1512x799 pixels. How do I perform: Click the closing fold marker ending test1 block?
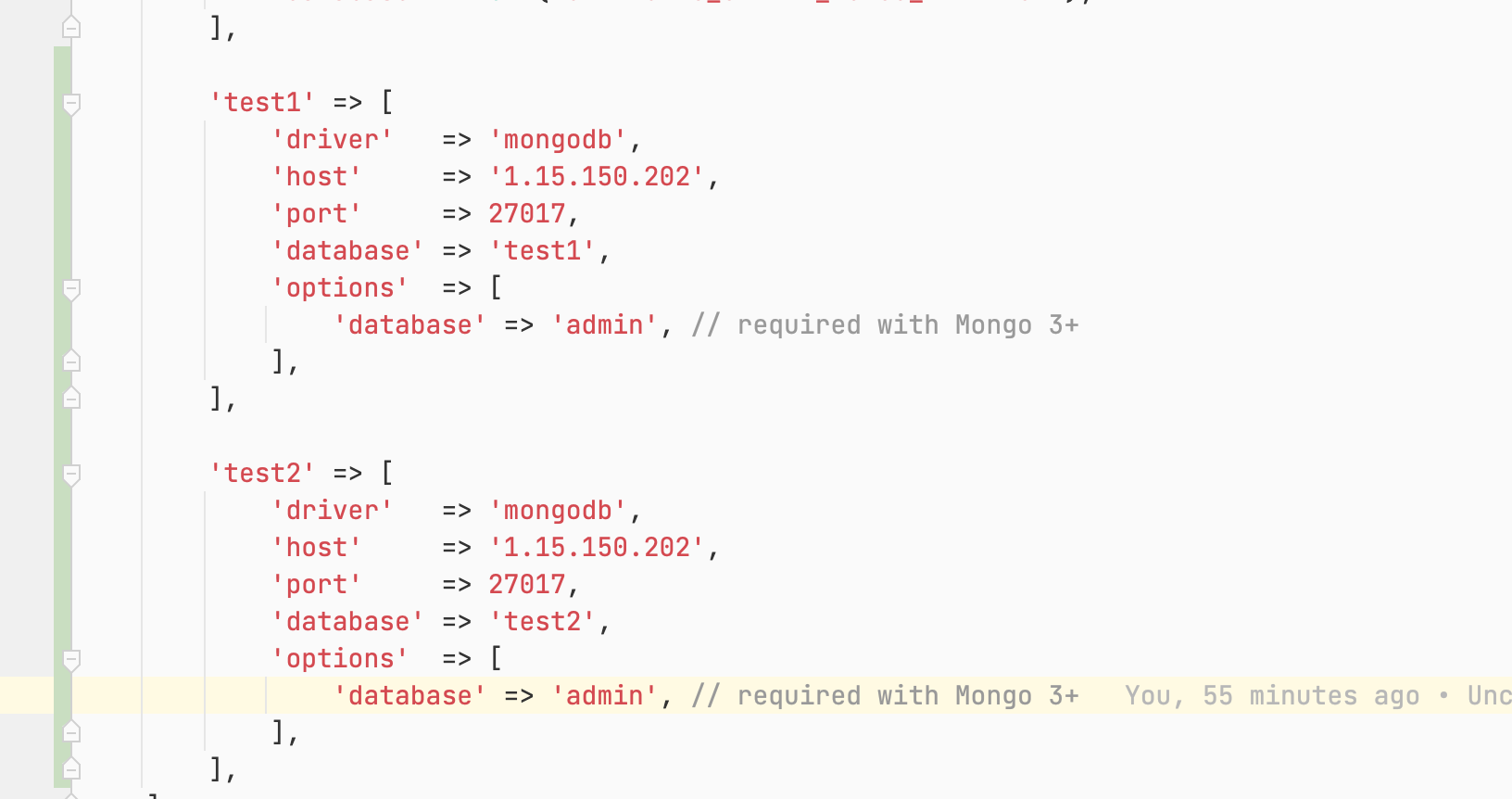pyautogui.click(x=71, y=399)
